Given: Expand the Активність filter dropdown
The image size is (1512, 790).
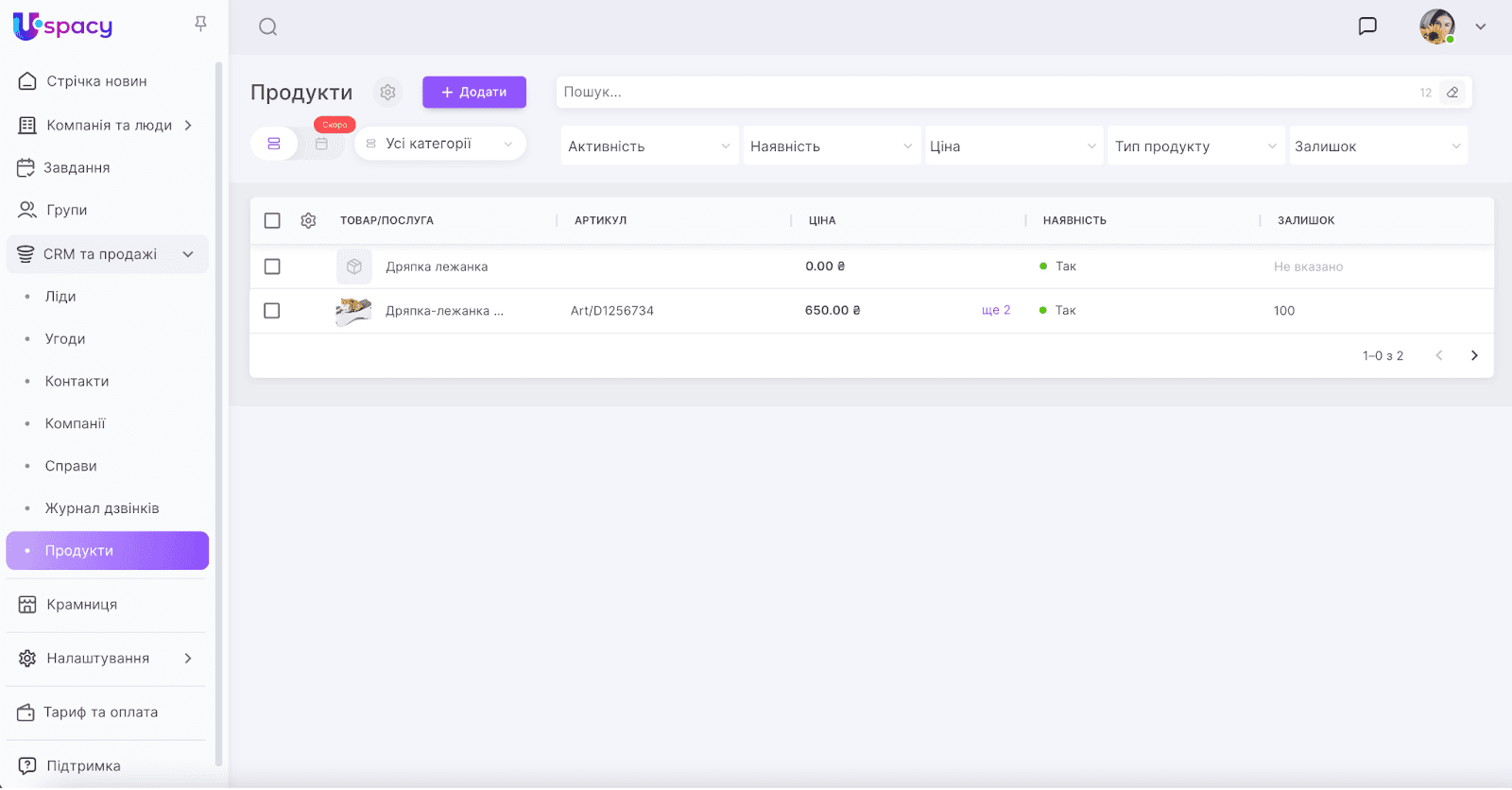Looking at the screenshot, I should [x=649, y=146].
